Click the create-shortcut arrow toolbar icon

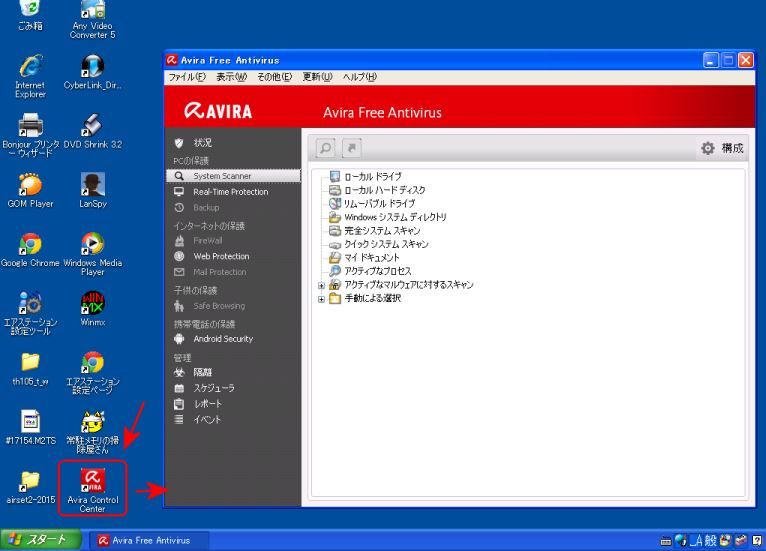(351, 148)
